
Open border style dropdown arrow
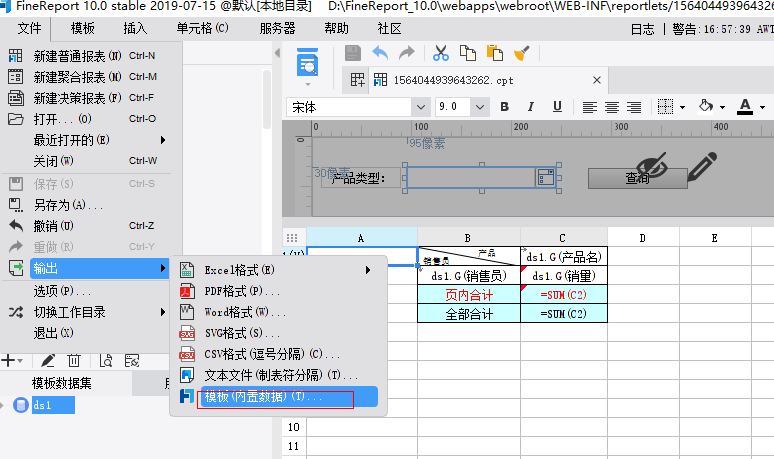pyautogui.click(x=682, y=107)
